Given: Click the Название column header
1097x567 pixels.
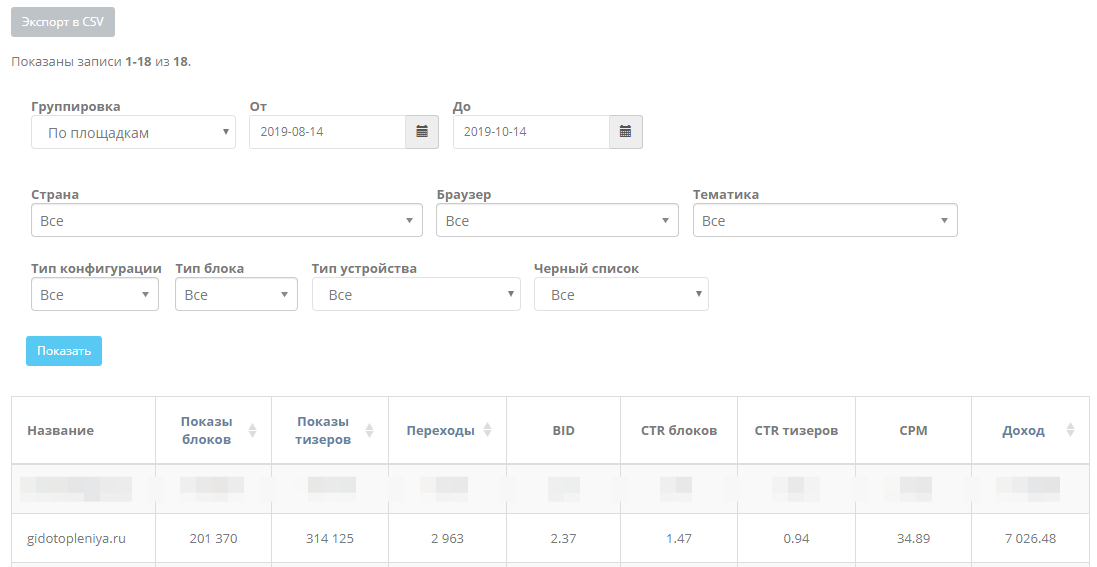Looking at the screenshot, I should pyautogui.click(x=61, y=430).
